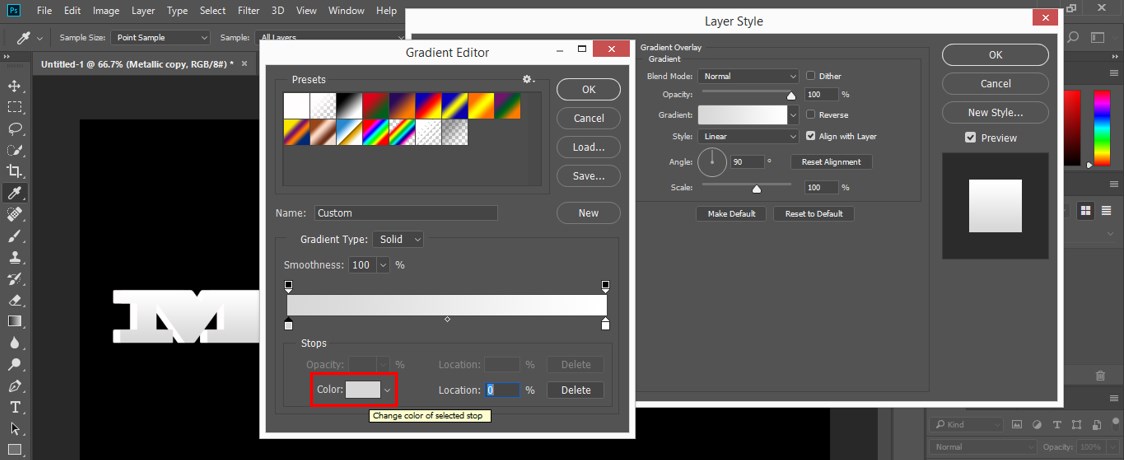Click Save in Gradient Editor
Screen dimensions: 1126x460
click(x=588, y=176)
